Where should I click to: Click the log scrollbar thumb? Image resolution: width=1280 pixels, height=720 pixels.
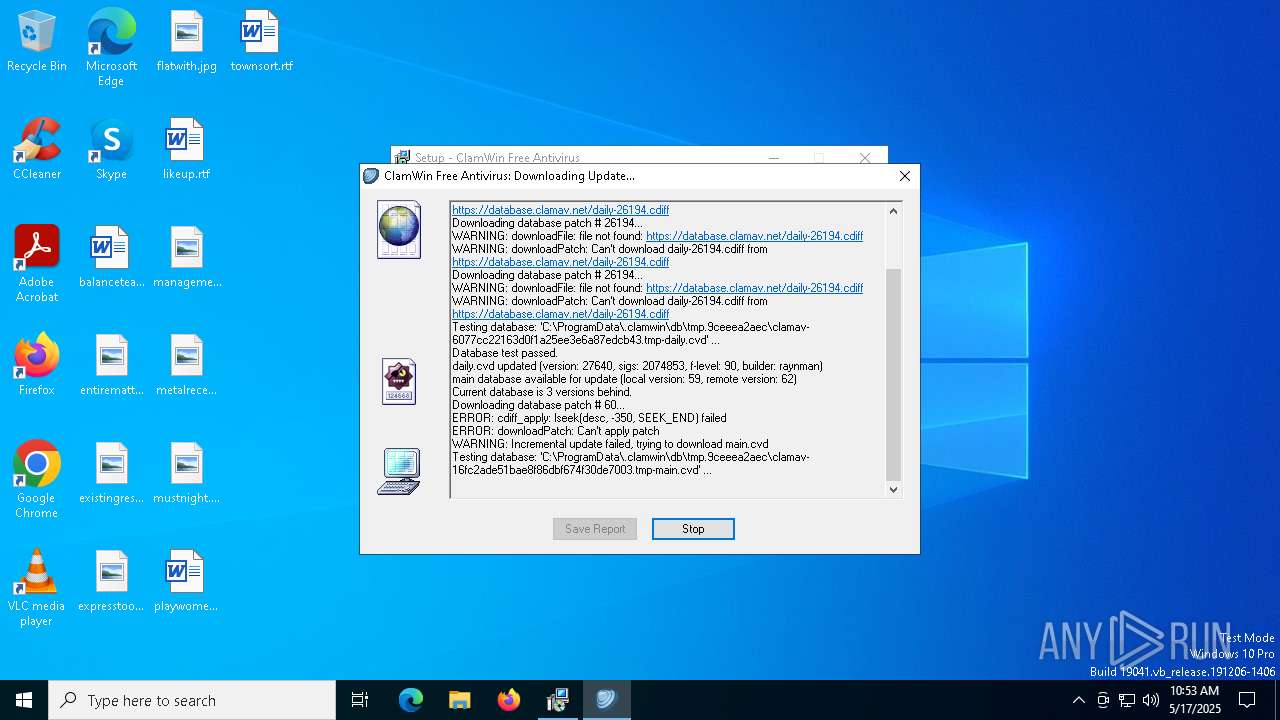click(x=894, y=375)
